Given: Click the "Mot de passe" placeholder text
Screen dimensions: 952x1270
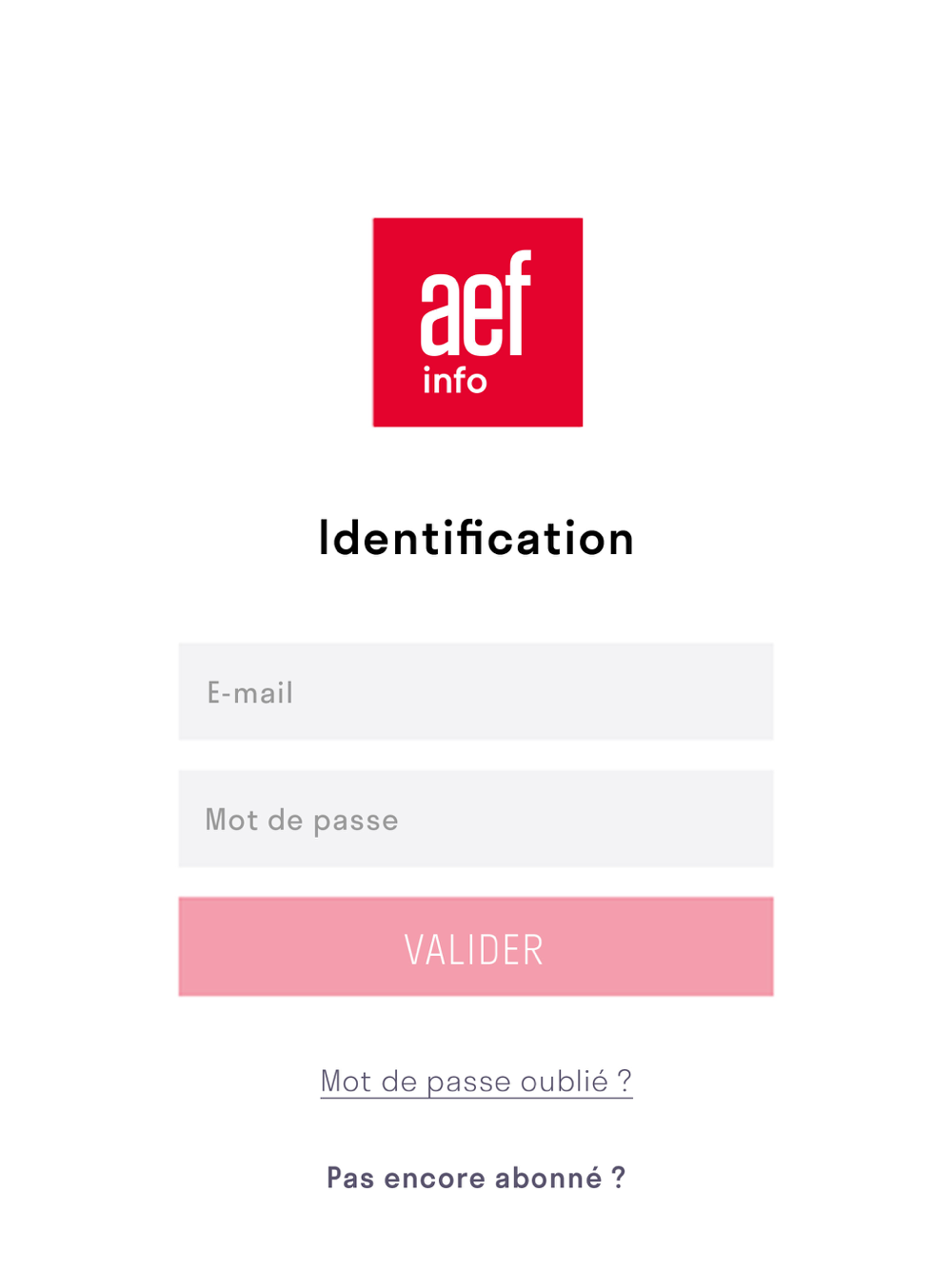Looking at the screenshot, I should pos(302,820).
